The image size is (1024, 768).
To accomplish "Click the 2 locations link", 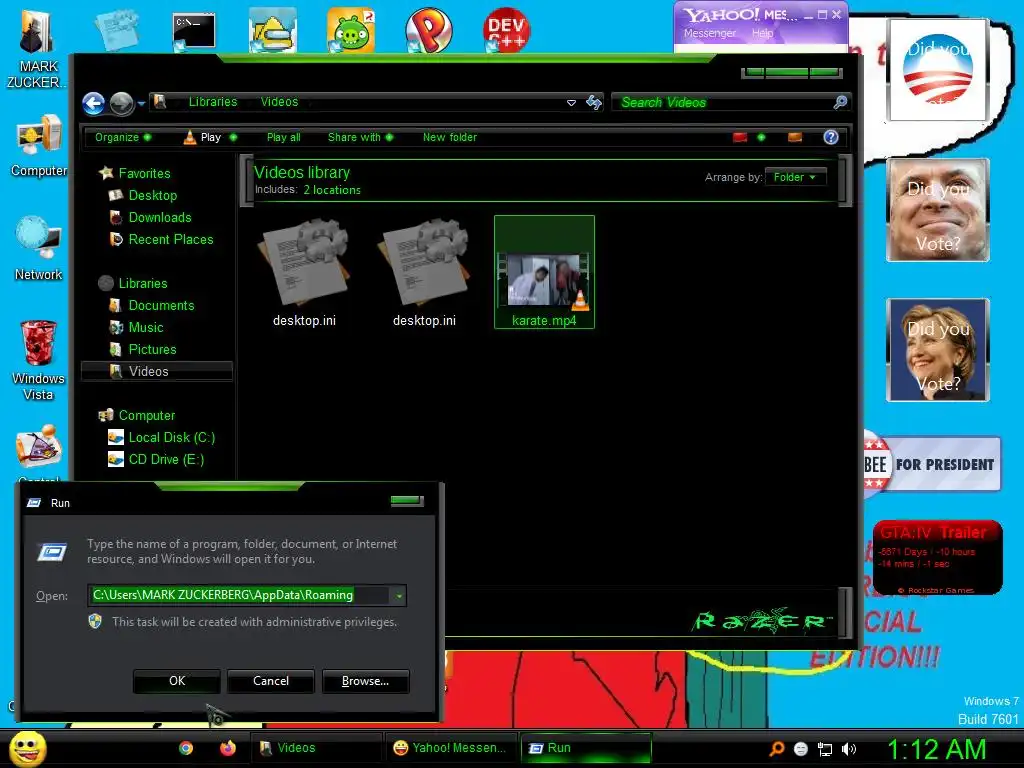I will point(332,190).
